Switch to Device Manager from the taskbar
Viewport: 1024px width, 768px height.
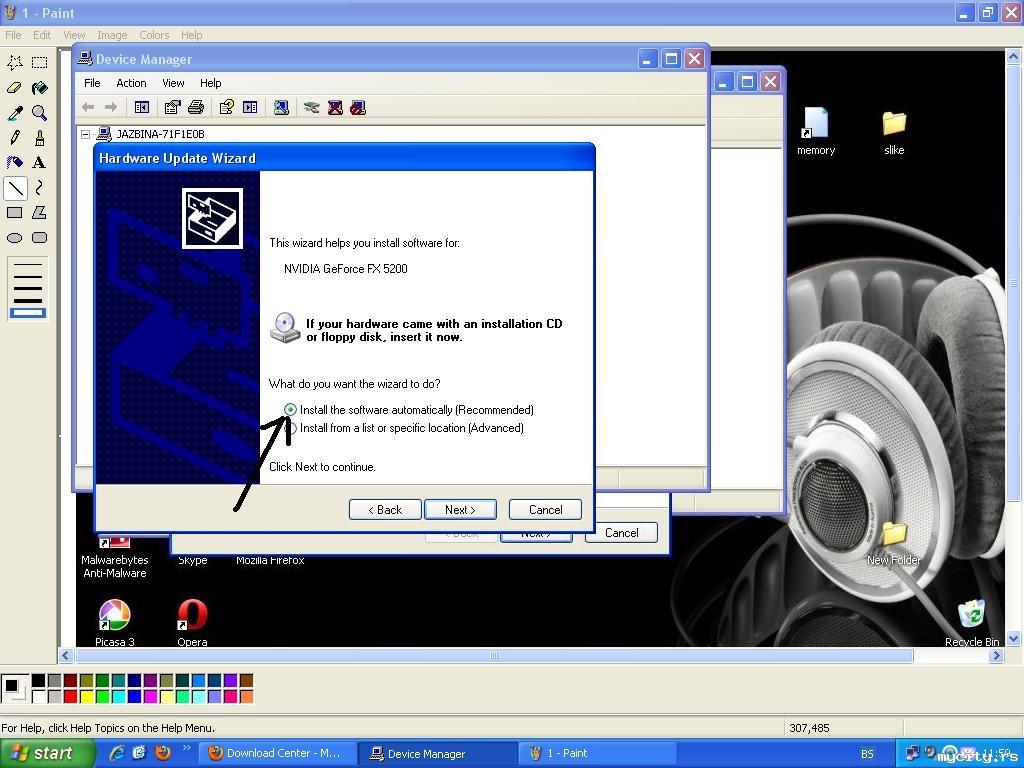click(438, 754)
